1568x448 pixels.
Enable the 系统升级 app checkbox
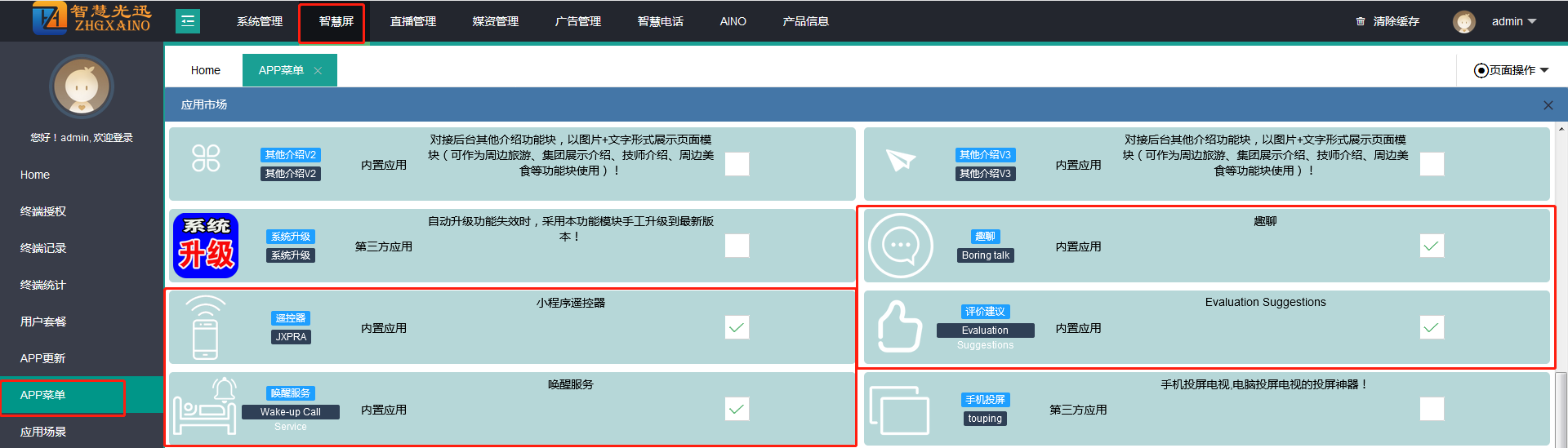737,246
